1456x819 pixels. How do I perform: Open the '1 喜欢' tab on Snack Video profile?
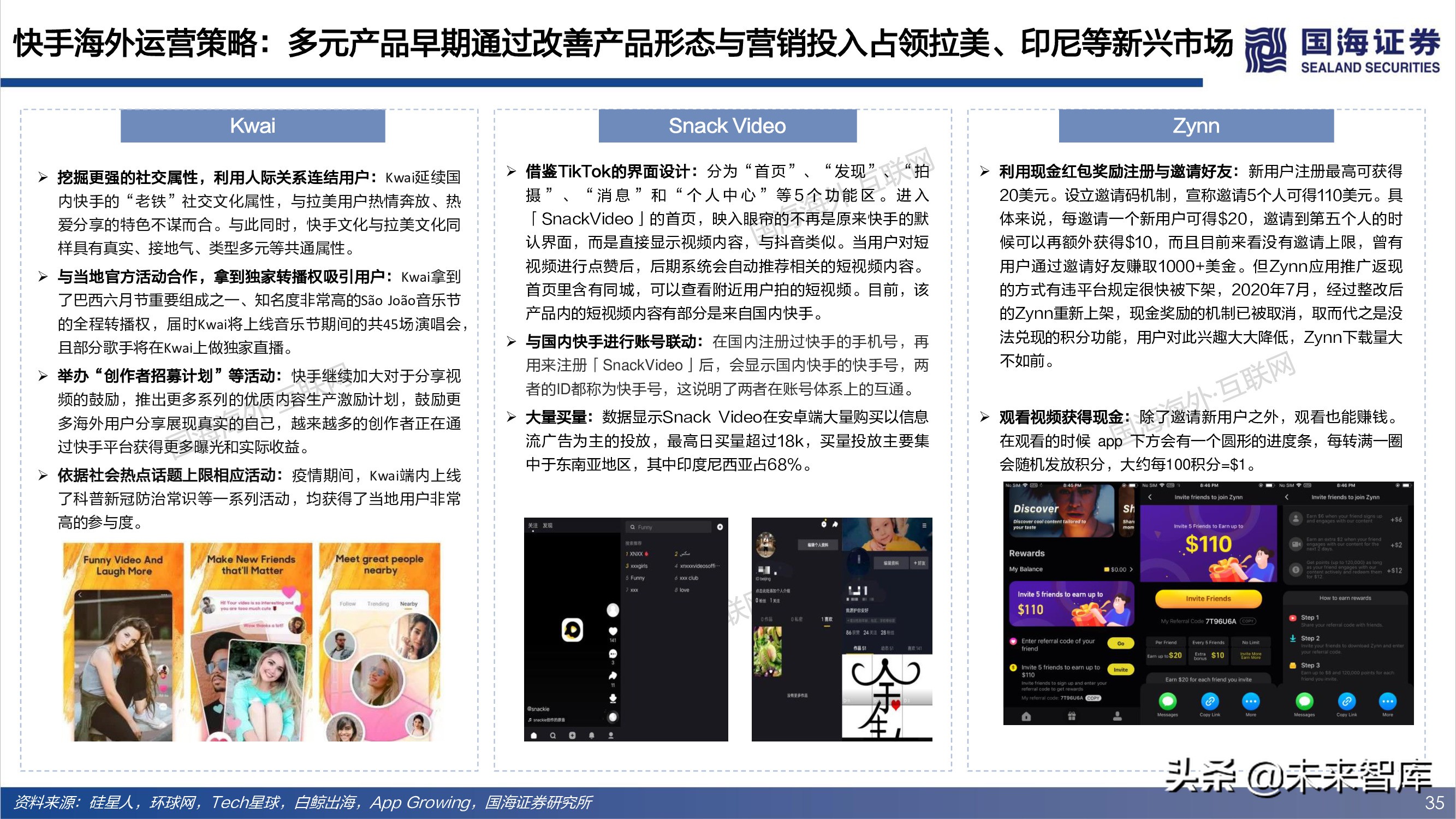pos(827,620)
